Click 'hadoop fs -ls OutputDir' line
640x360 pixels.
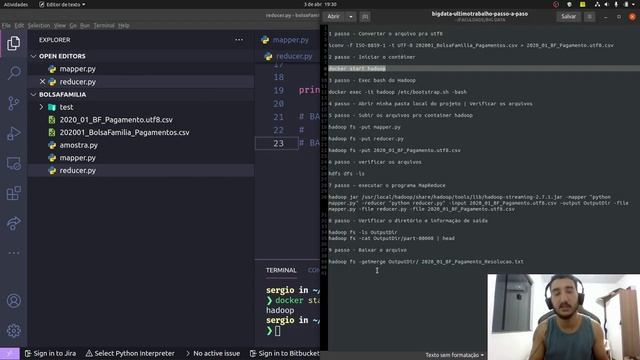(363, 232)
